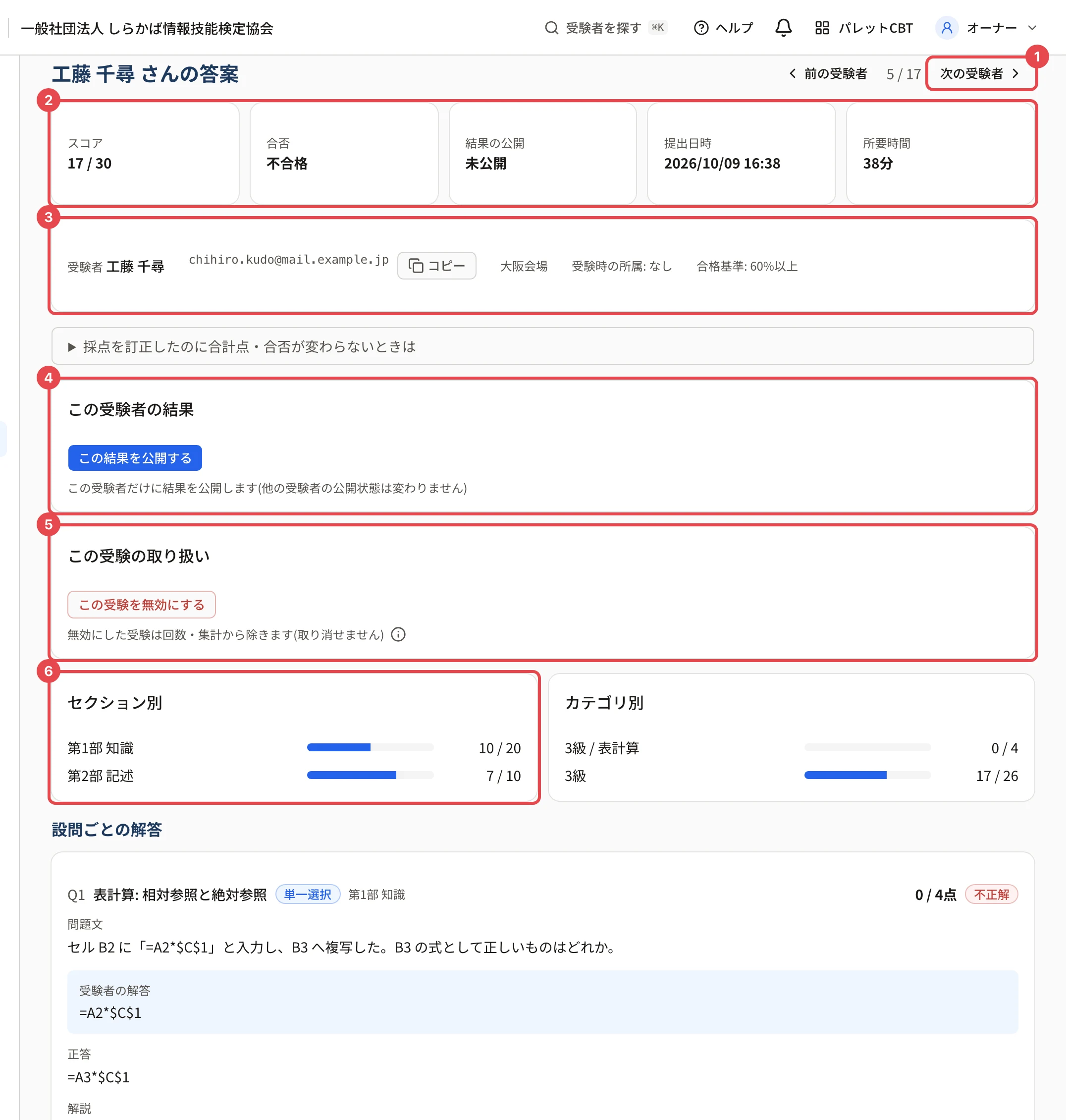Viewport: 1066px width, 1120px height.
Task: Open 受験者を探す search field
Action: click(606, 28)
